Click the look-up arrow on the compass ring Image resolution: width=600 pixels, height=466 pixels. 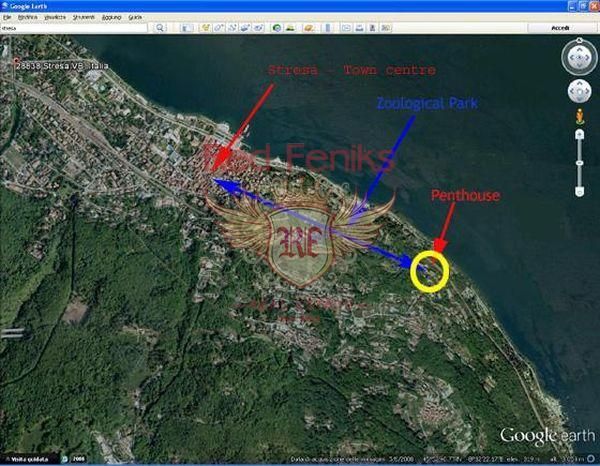pyautogui.click(x=580, y=49)
